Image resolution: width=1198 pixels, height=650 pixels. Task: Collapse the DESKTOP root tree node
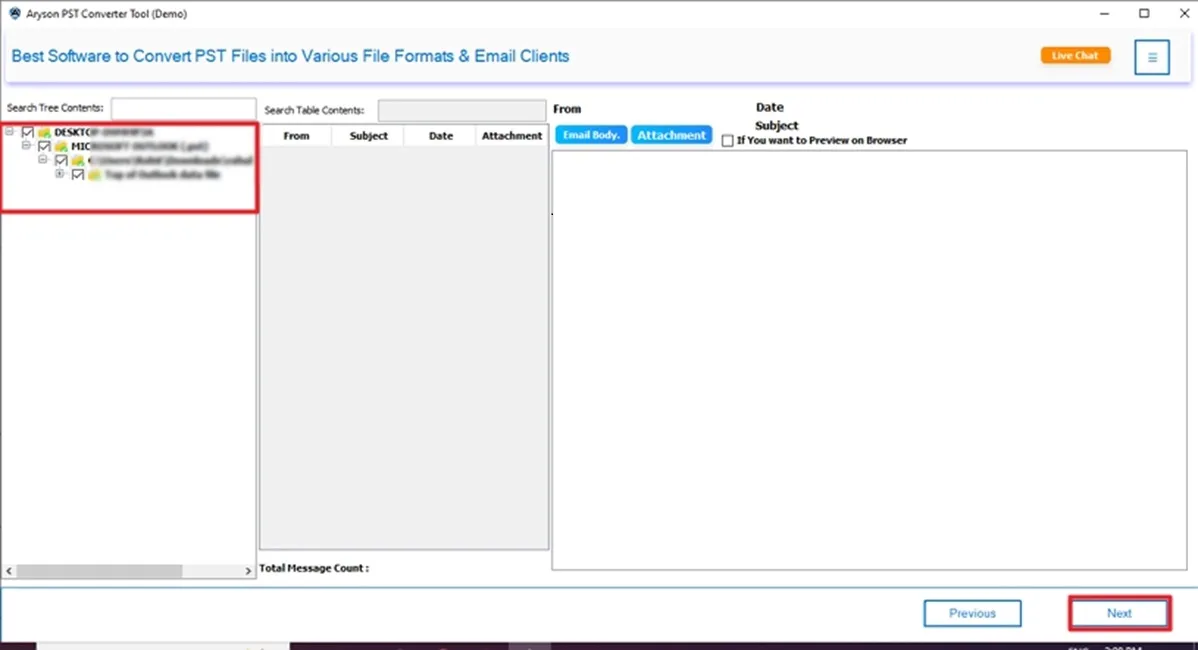pyautogui.click(x=10, y=132)
